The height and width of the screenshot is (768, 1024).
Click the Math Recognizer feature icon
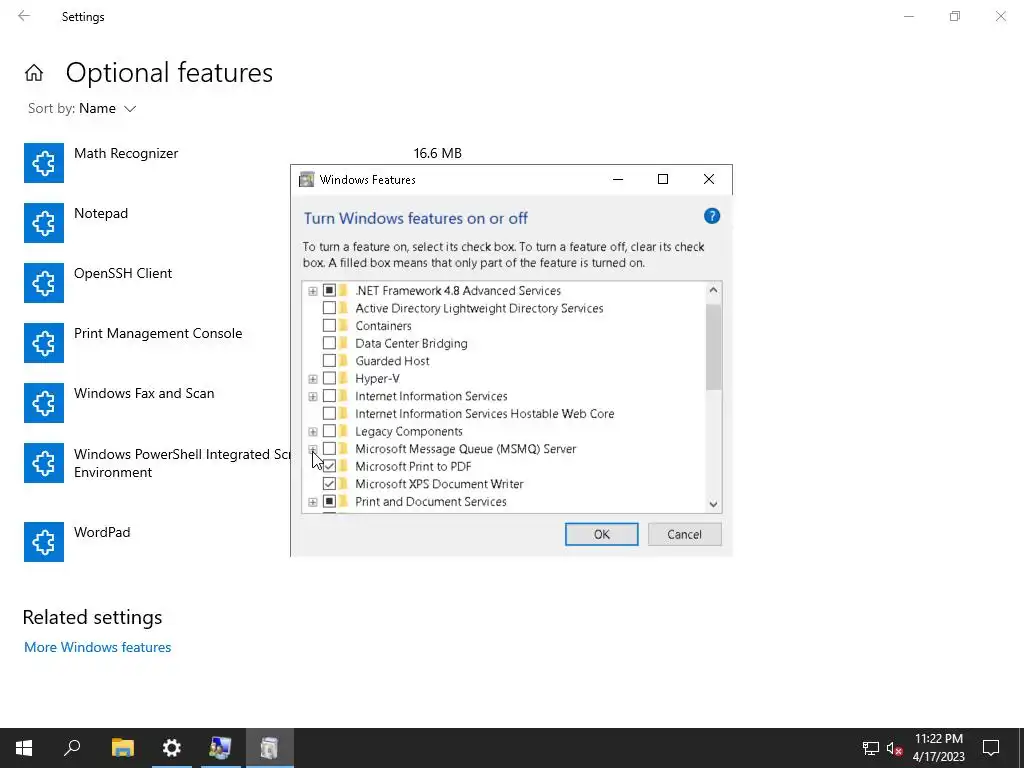44,163
